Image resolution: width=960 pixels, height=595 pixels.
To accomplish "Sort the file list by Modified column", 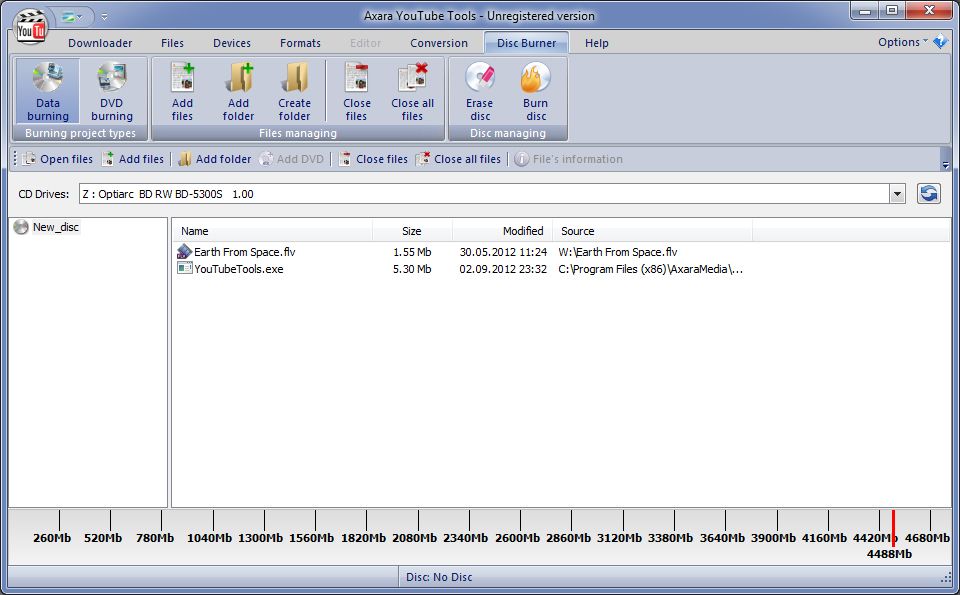I will [503, 231].
